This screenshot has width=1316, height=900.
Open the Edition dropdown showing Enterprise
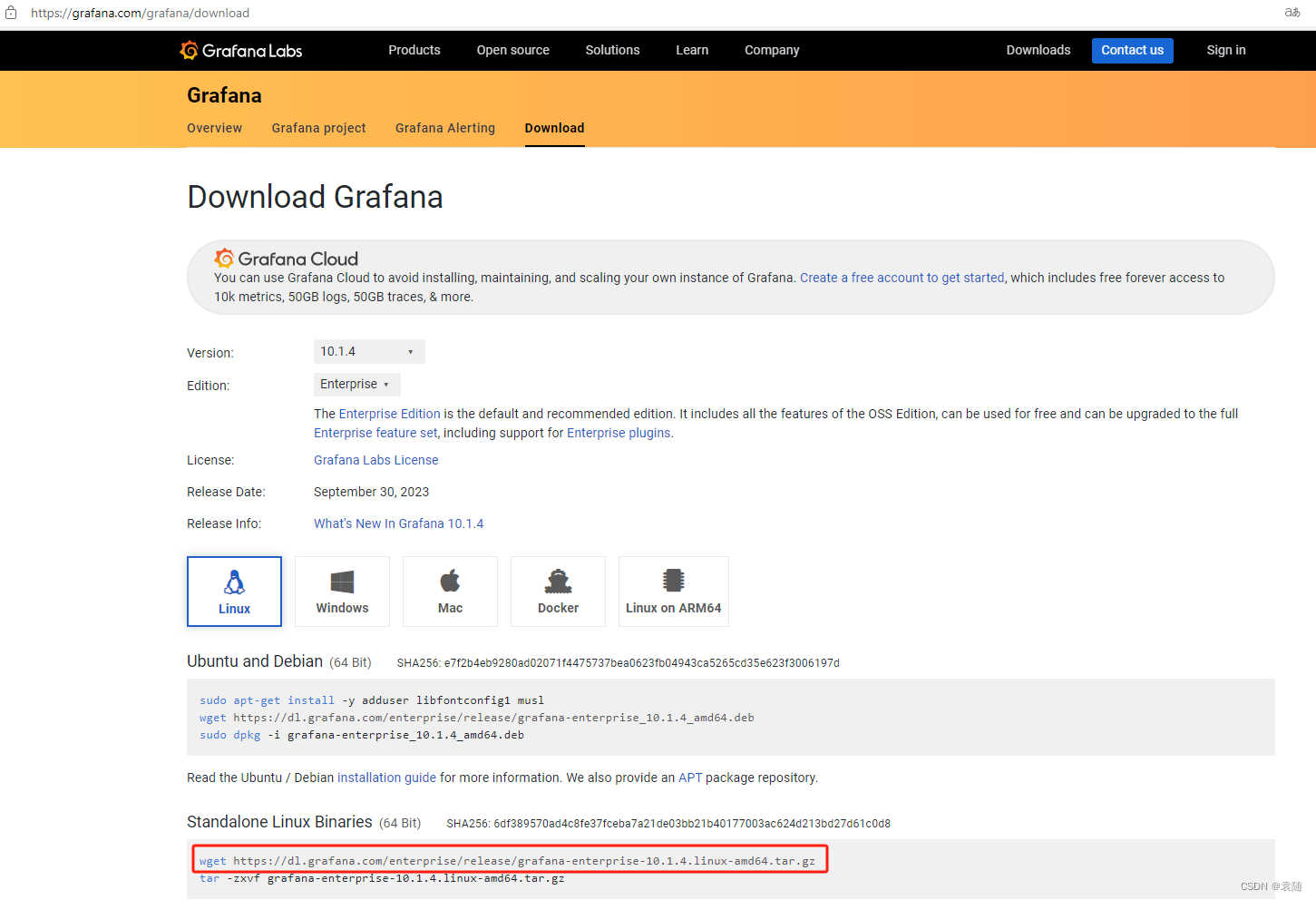(356, 384)
